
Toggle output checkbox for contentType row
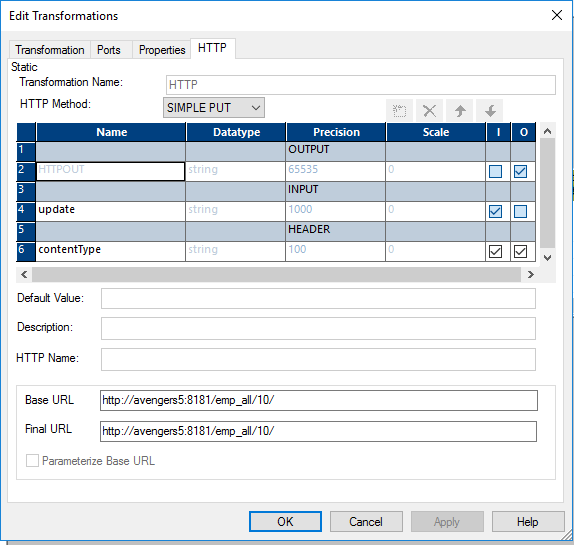coord(520,251)
